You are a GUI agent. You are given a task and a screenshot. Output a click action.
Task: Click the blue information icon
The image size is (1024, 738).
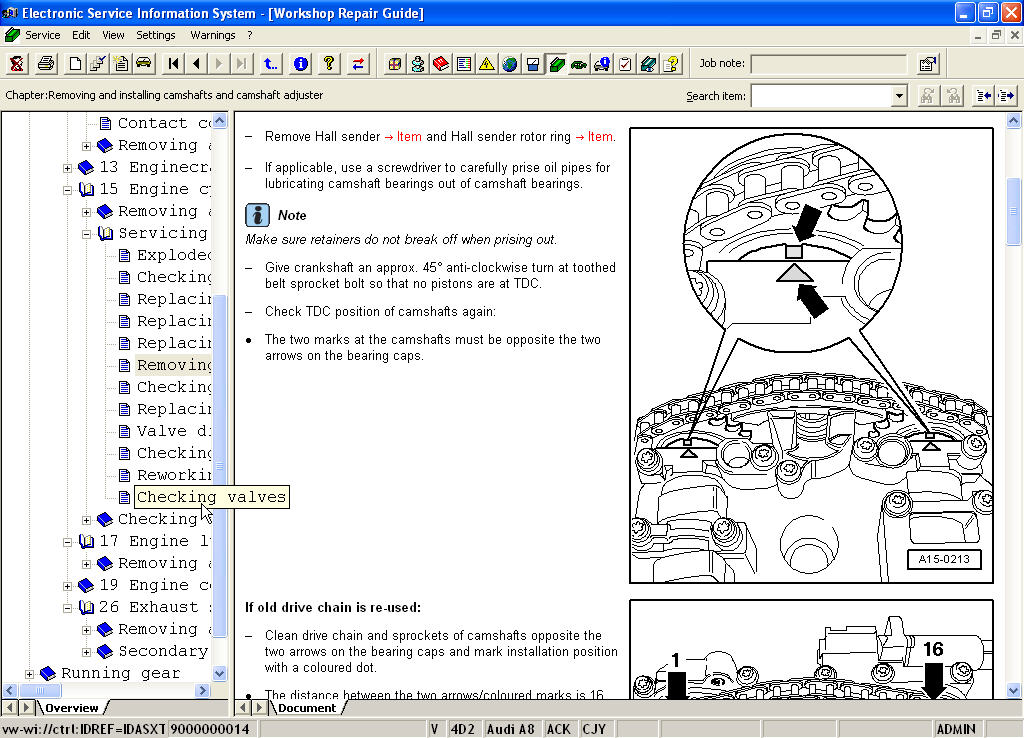[x=300, y=64]
